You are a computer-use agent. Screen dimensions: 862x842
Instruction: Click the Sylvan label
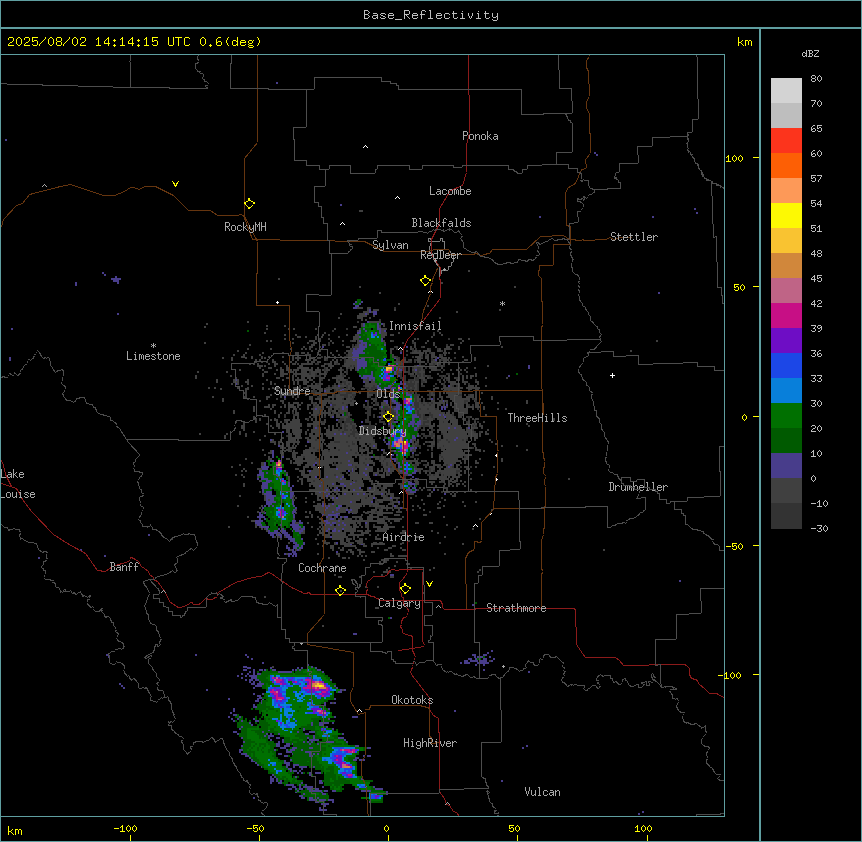click(x=390, y=245)
